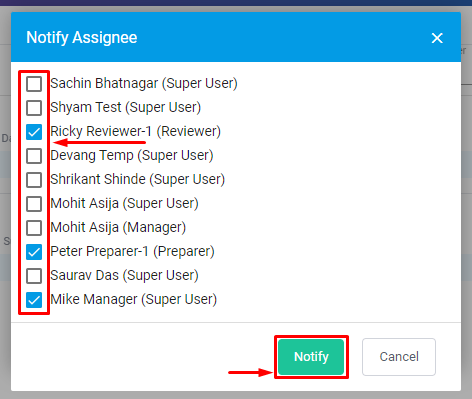Image resolution: width=472 pixels, height=399 pixels.
Task: Click the Notify Assignee dialog title
Action: (x=82, y=38)
